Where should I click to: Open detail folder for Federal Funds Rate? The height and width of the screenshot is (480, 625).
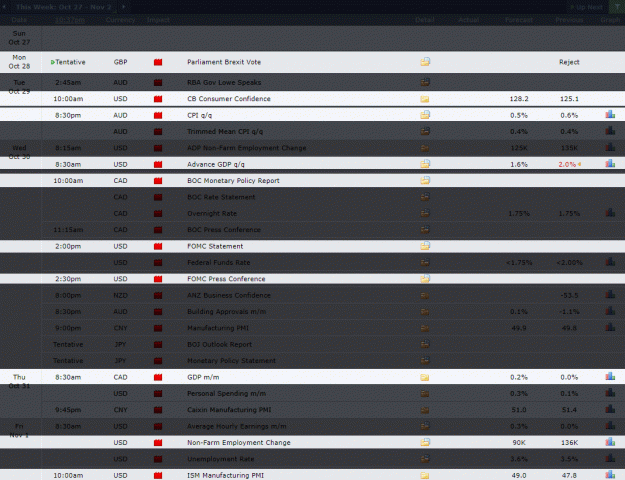(425, 262)
